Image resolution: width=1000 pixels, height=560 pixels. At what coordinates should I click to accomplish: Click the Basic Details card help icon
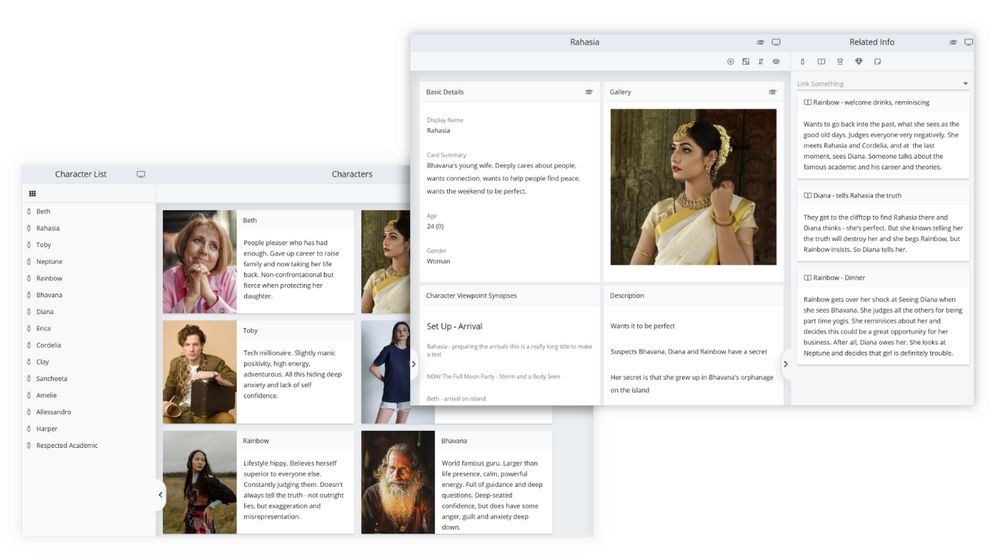[x=589, y=92]
